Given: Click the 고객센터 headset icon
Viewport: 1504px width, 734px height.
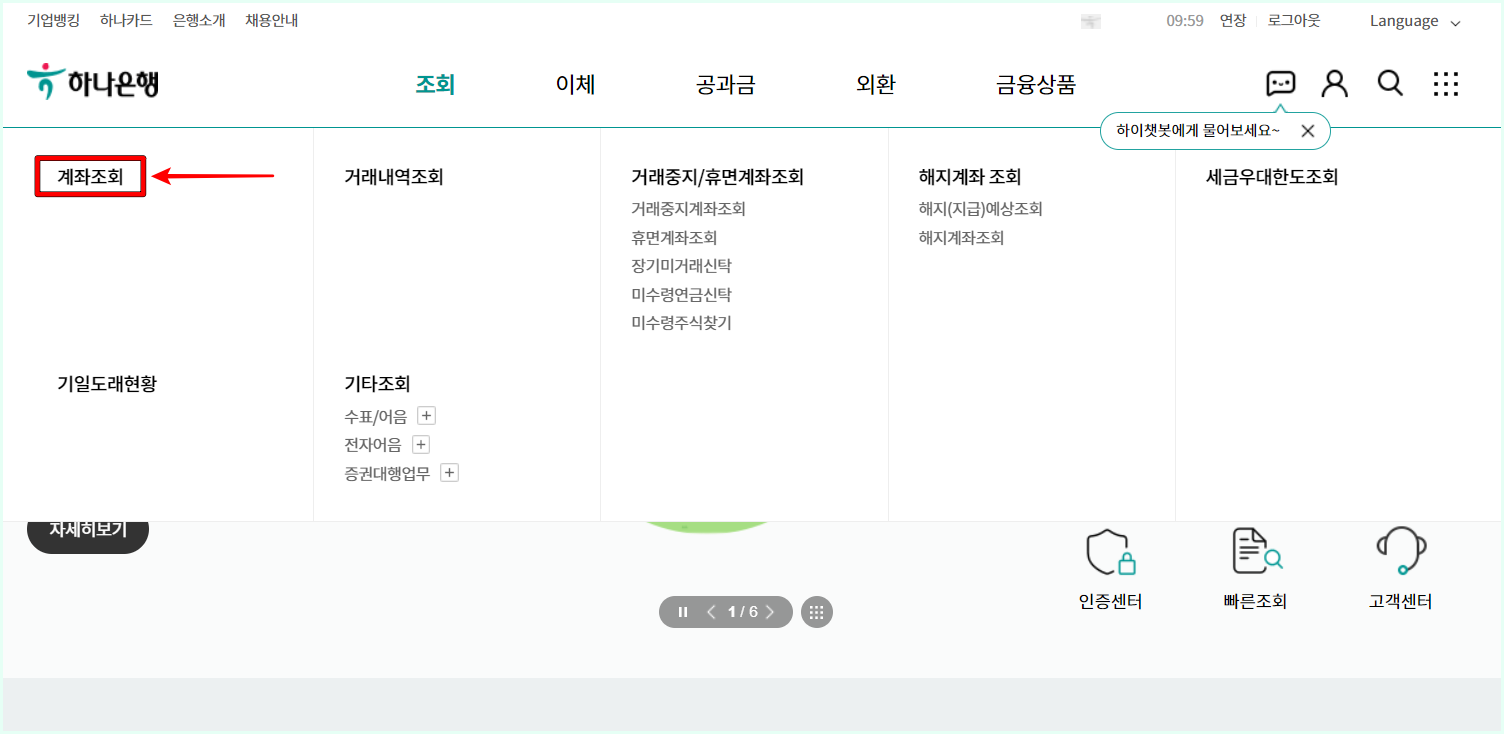Looking at the screenshot, I should tap(1399, 552).
